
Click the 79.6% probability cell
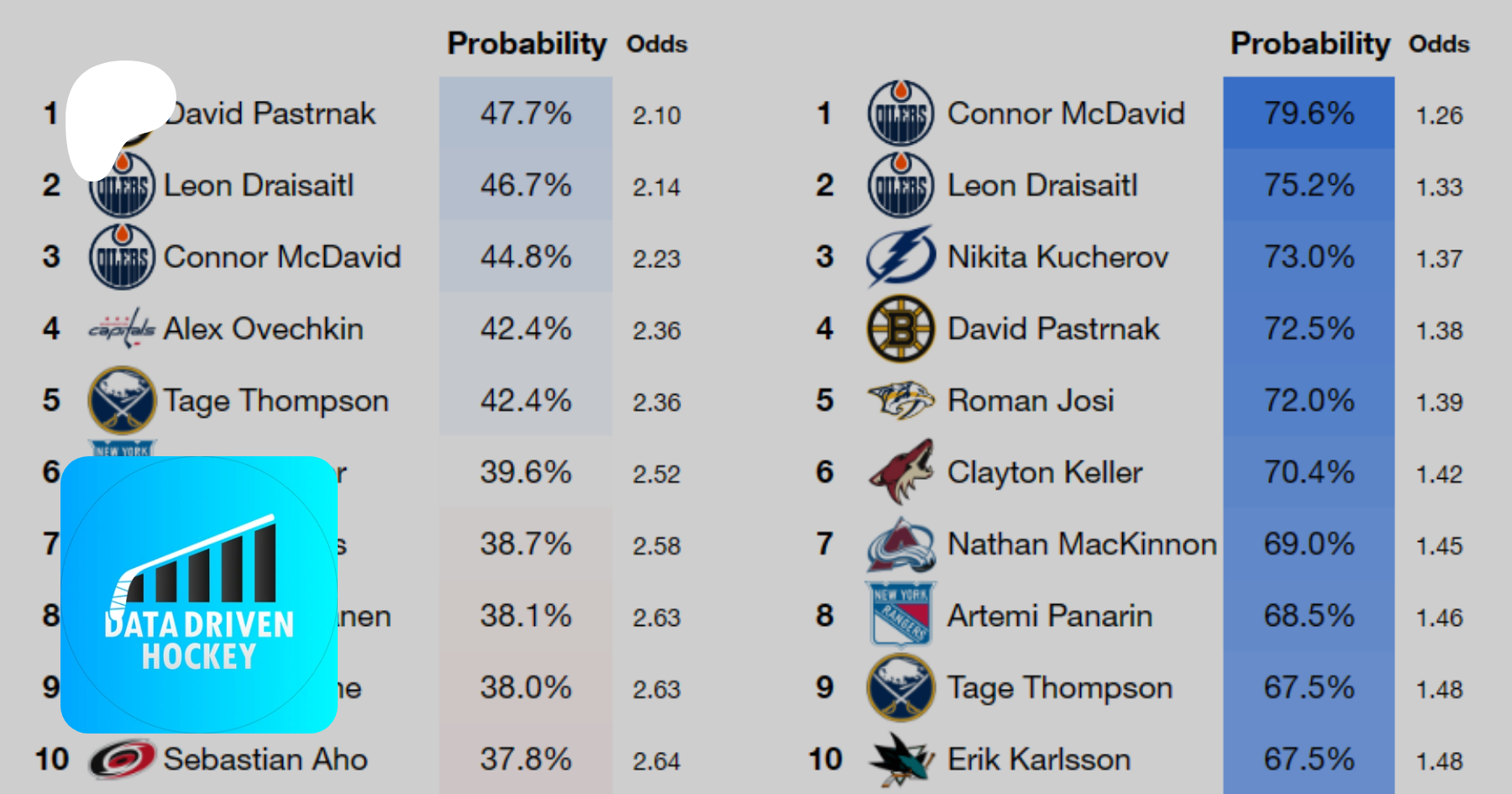click(x=1309, y=113)
